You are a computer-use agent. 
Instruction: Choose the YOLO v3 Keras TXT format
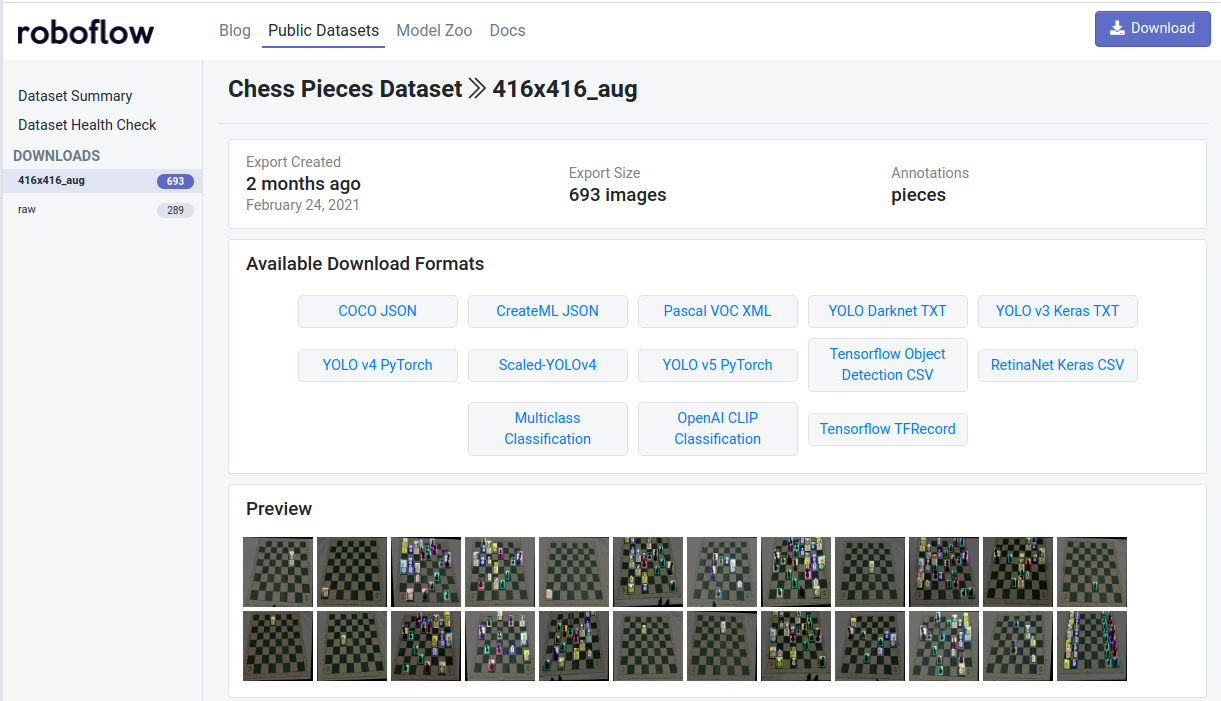point(1058,311)
